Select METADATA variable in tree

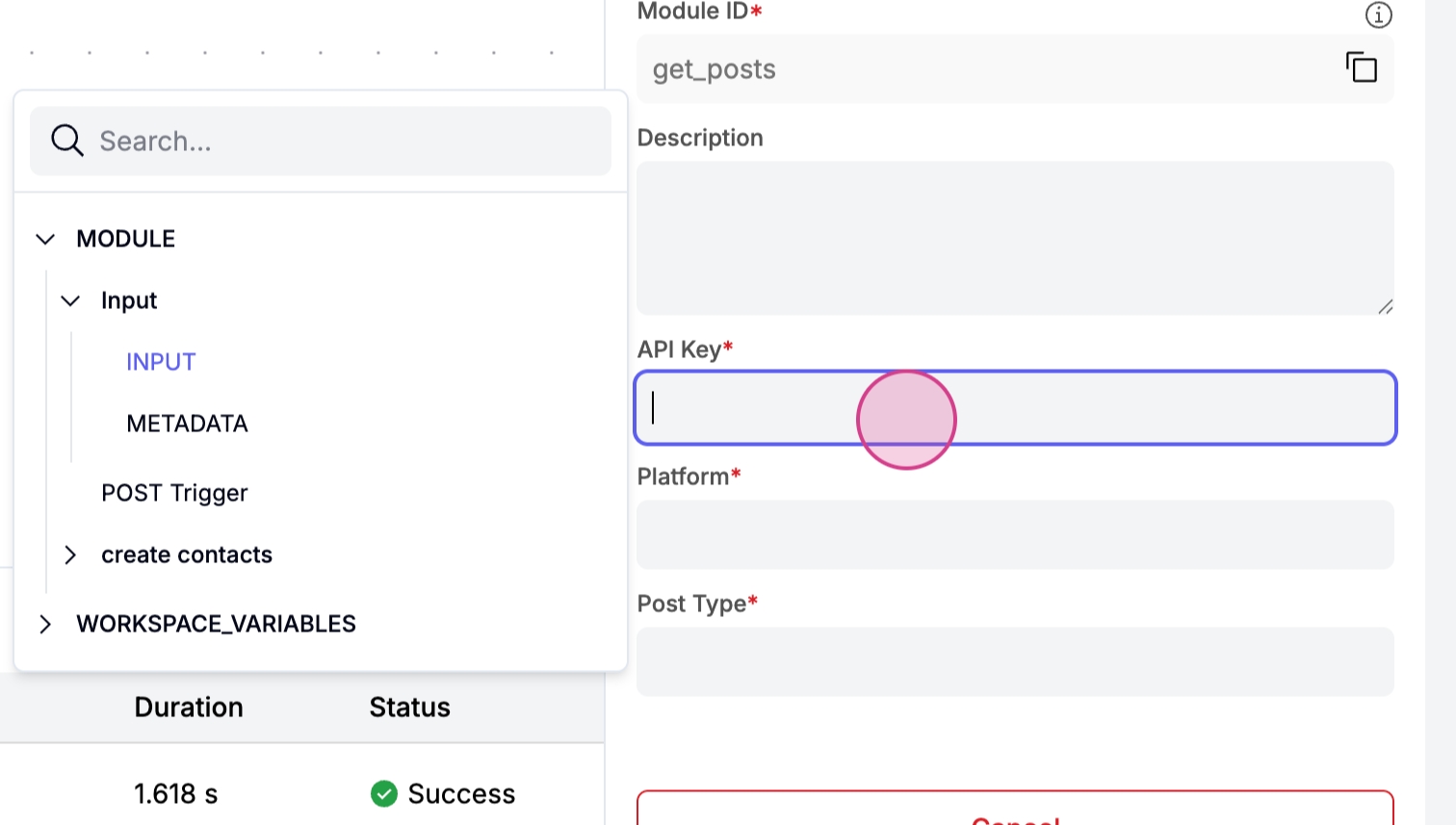187,424
